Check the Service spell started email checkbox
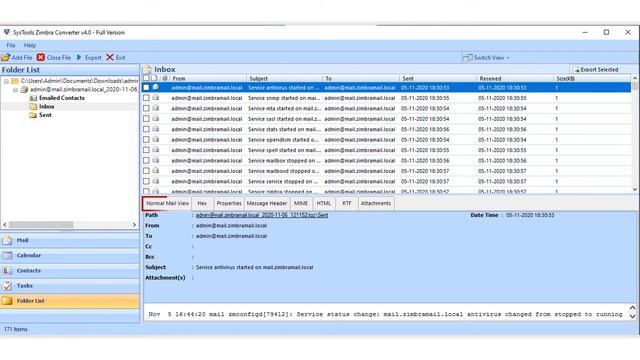Screen dimensions: 640x360 [x=146, y=150]
